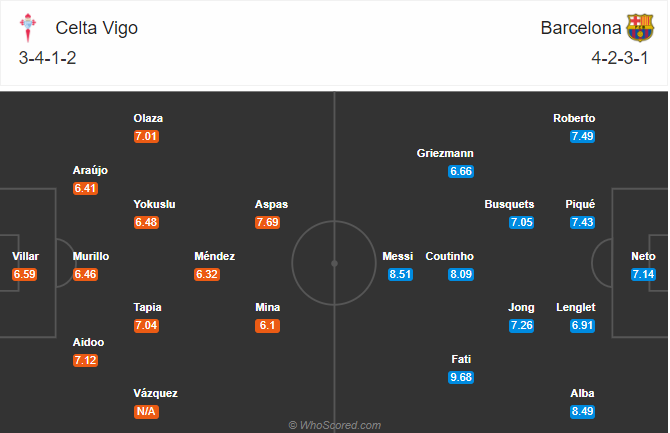Image resolution: width=670 pixels, height=433 pixels.
Task: Select Neto's 7.14 rating badge
Action: [x=643, y=274]
